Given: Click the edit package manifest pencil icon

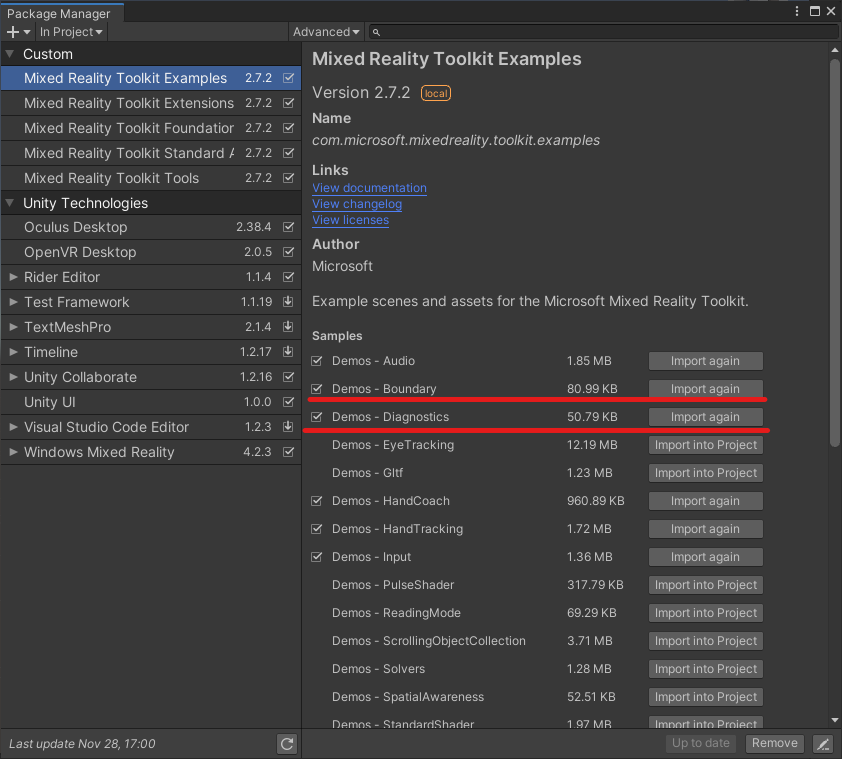Looking at the screenshot, I should pos(822,743).
